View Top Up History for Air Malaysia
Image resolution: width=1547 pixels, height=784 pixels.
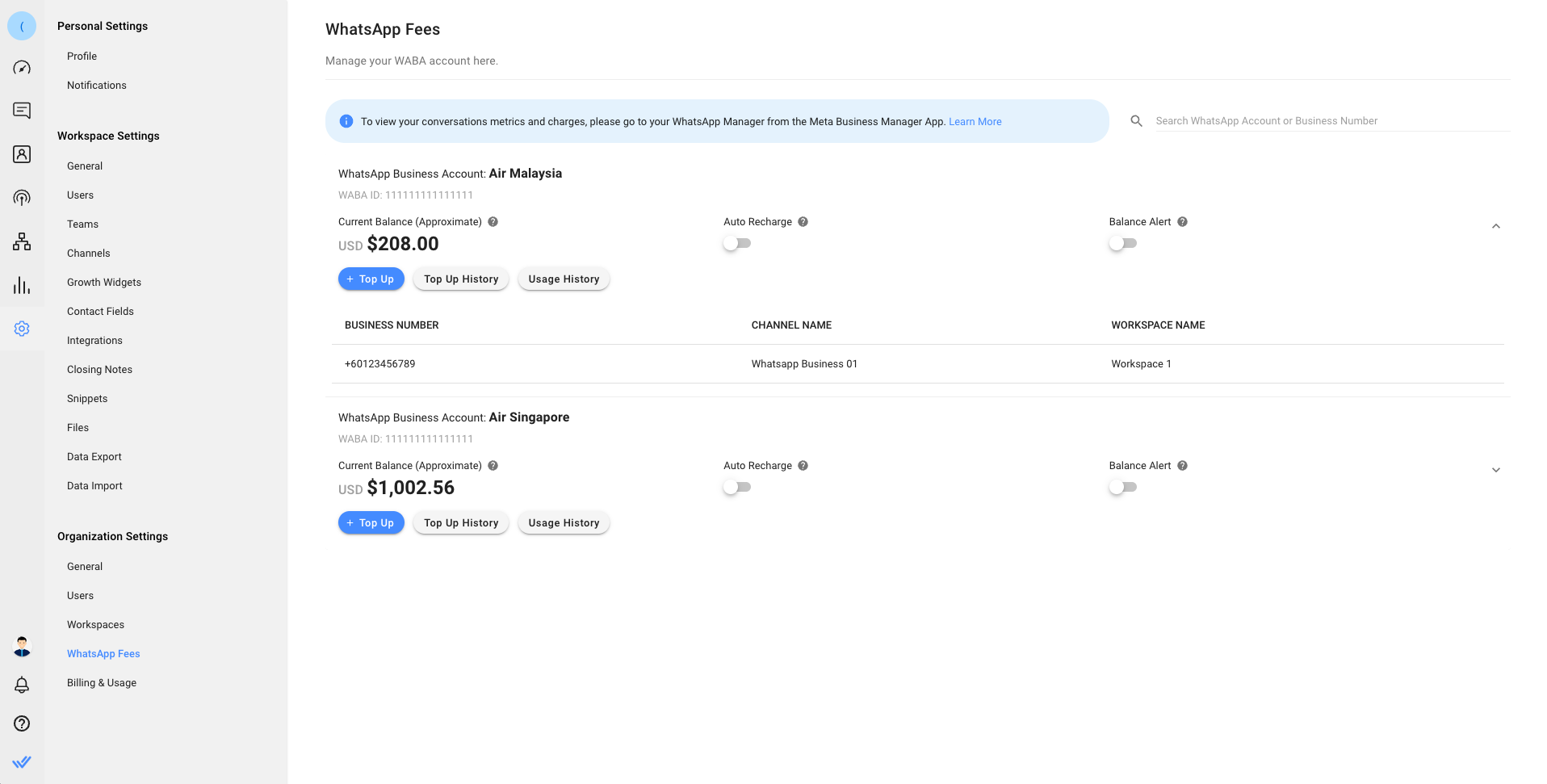461,279
